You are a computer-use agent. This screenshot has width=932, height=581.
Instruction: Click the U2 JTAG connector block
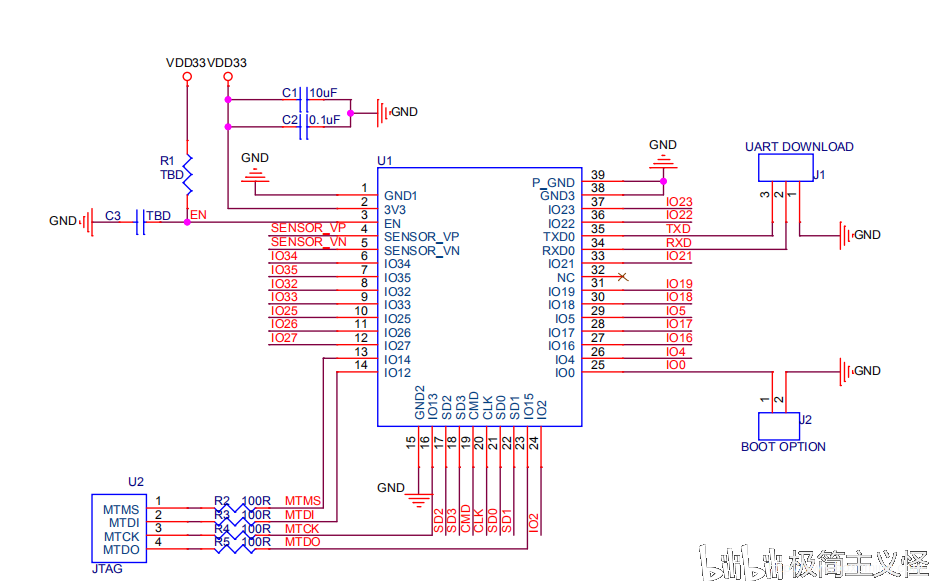click(x=119, y=528)
